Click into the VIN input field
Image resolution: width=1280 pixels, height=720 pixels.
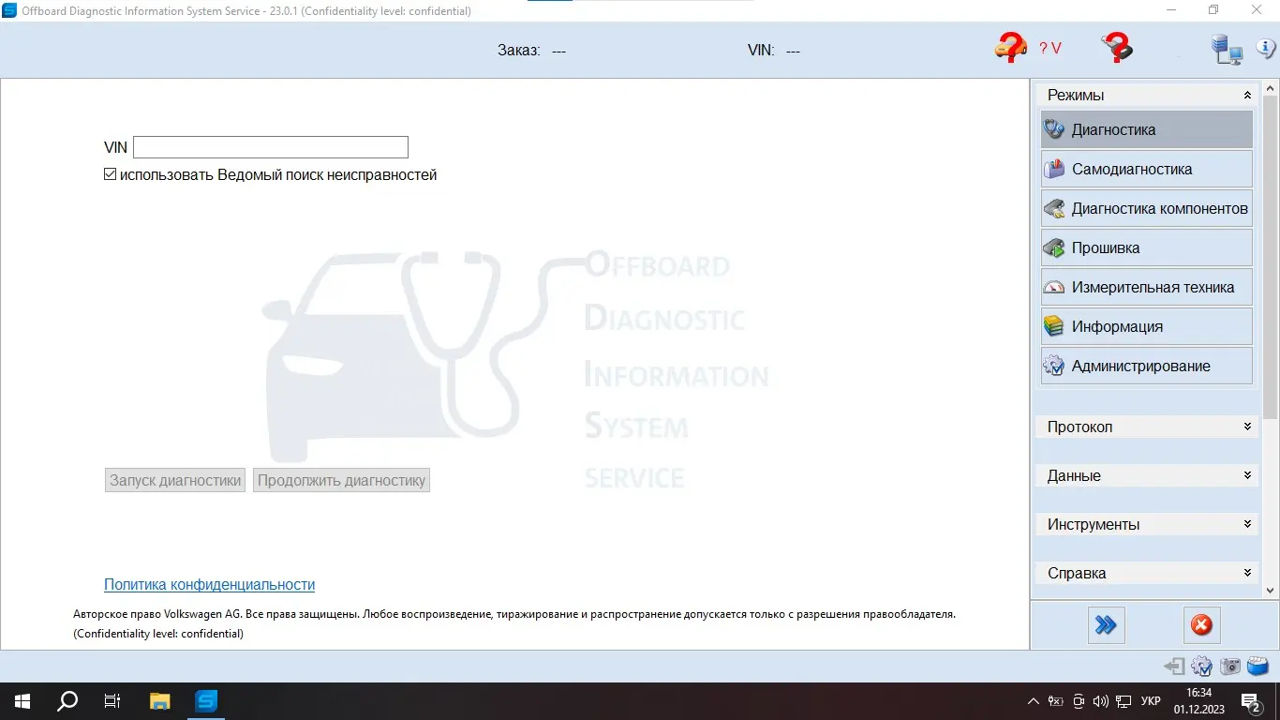[271, 147]
